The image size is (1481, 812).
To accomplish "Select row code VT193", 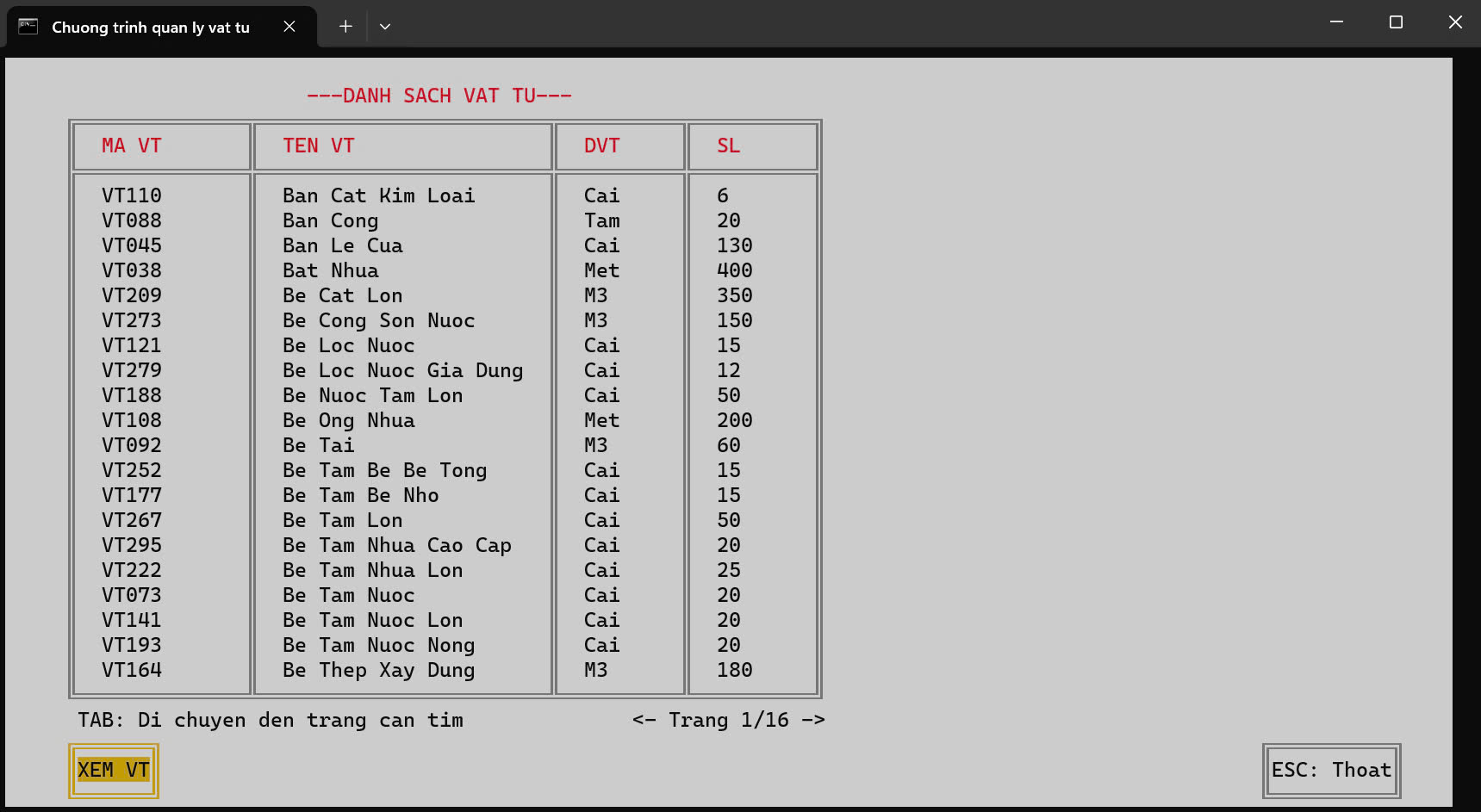I will pos(132,646).
